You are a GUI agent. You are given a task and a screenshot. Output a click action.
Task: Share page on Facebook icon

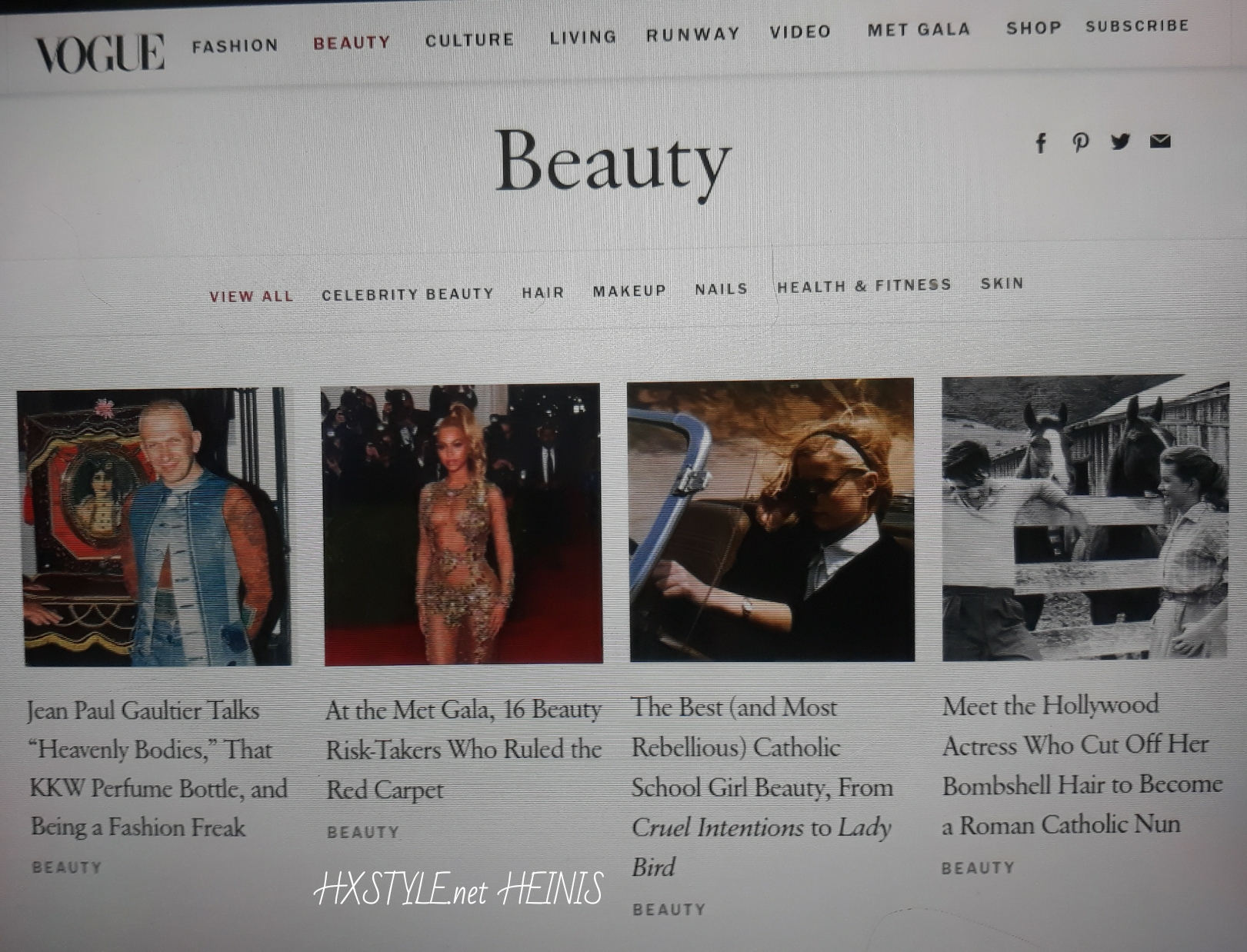[1041, 143]
